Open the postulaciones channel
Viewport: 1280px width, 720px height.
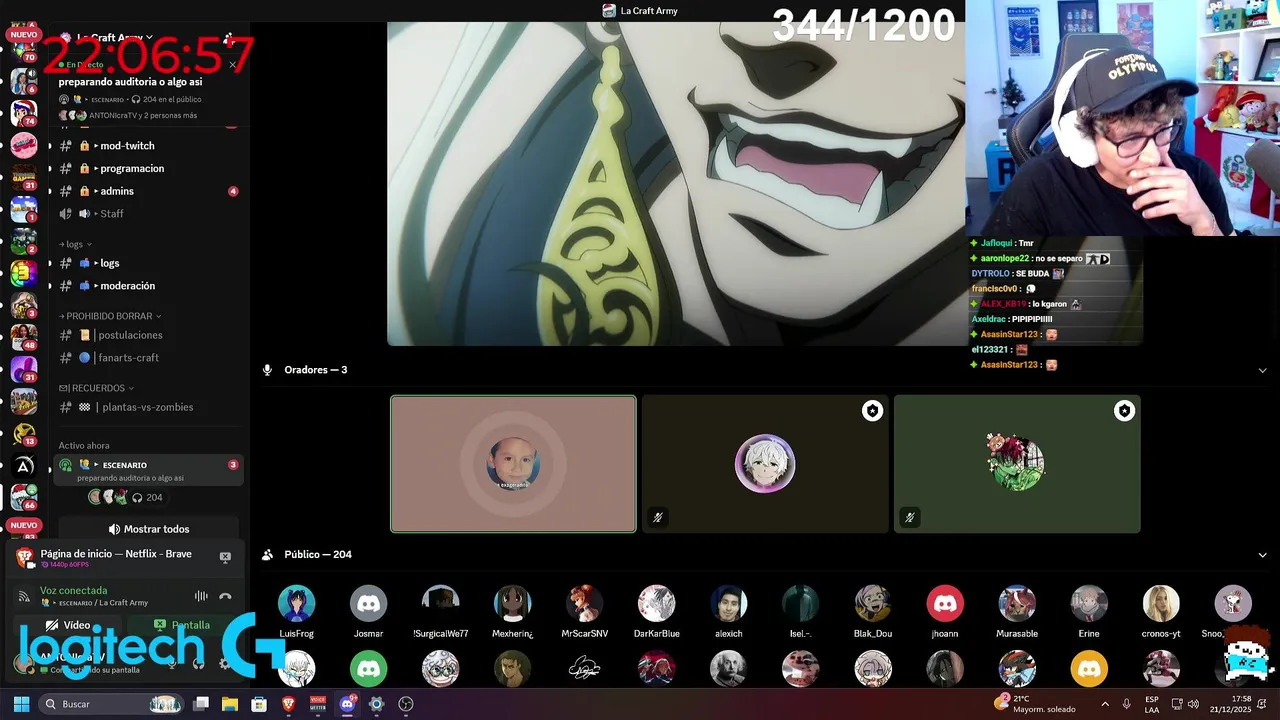coord(146,335)
